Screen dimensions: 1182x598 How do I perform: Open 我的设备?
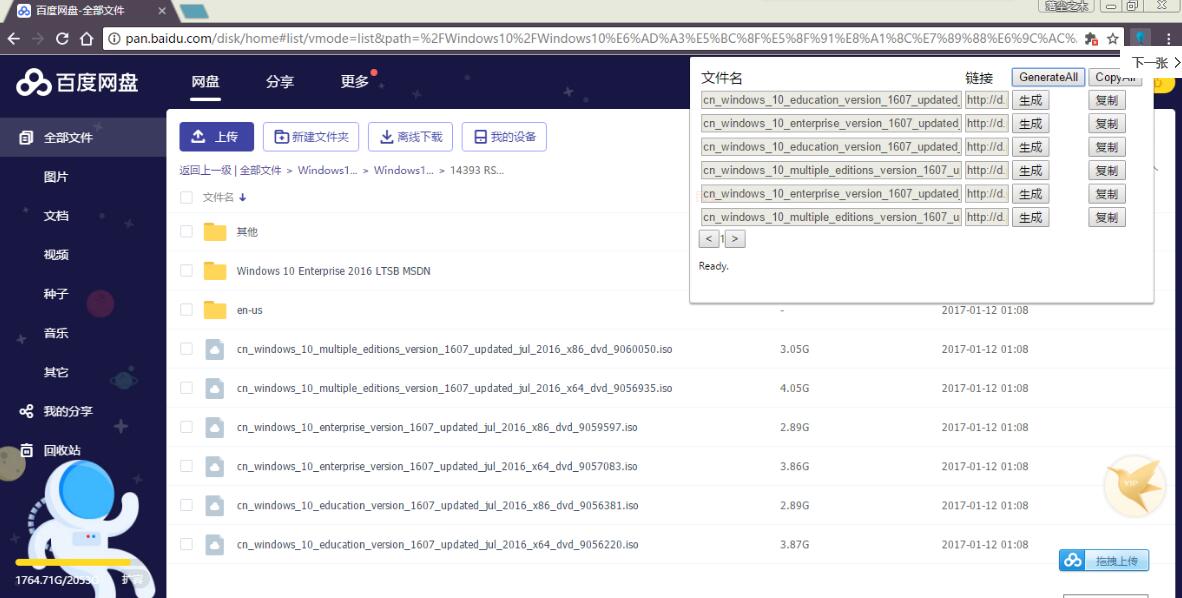(x=504, y=136)
